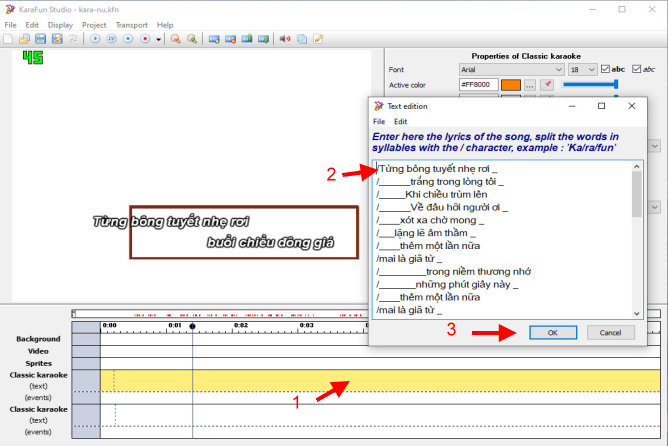Cancel the Text edition dialog

pyautogui.click(x=610, y=332)
